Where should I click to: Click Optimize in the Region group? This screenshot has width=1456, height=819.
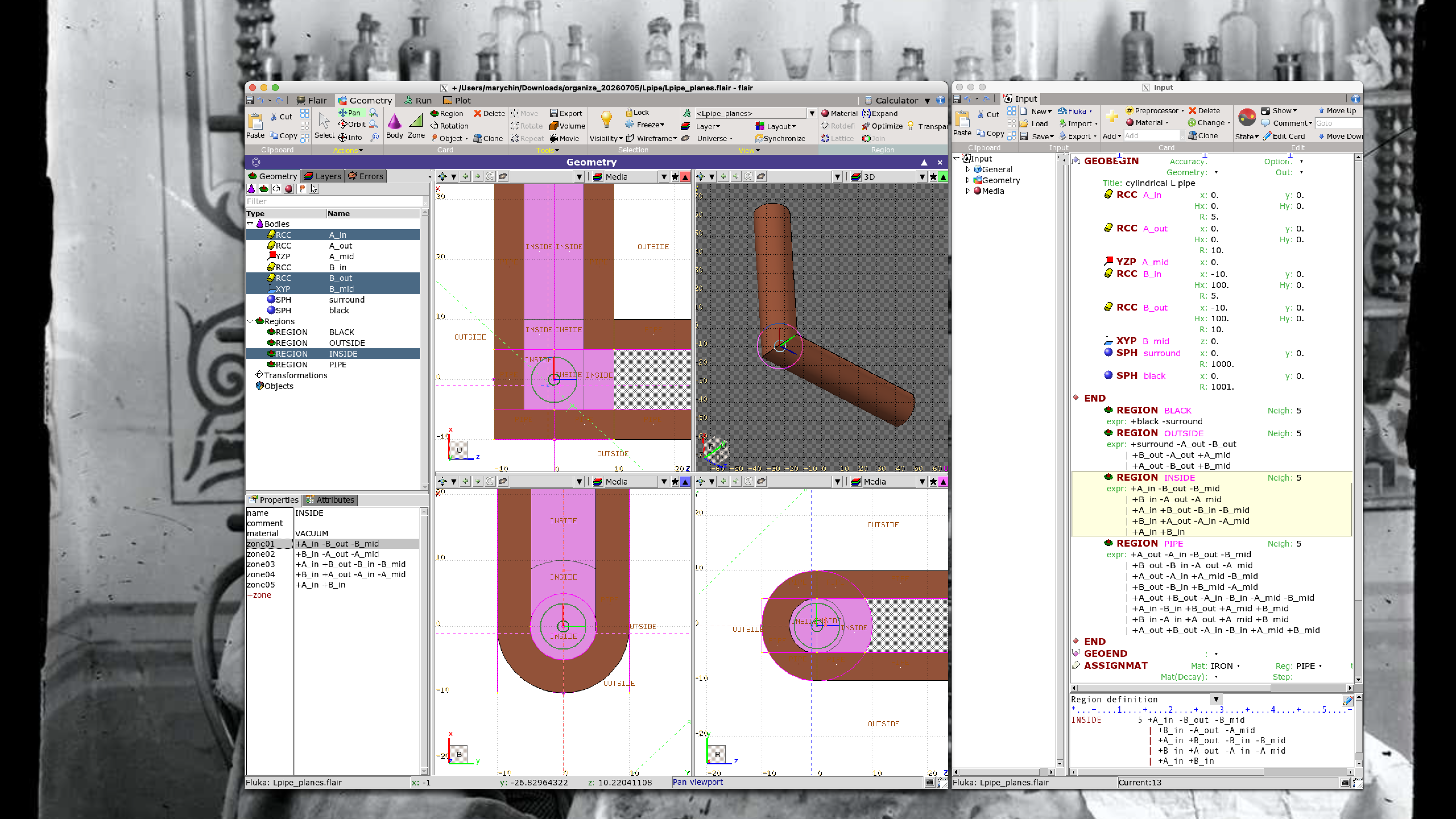tap(882, 126)
